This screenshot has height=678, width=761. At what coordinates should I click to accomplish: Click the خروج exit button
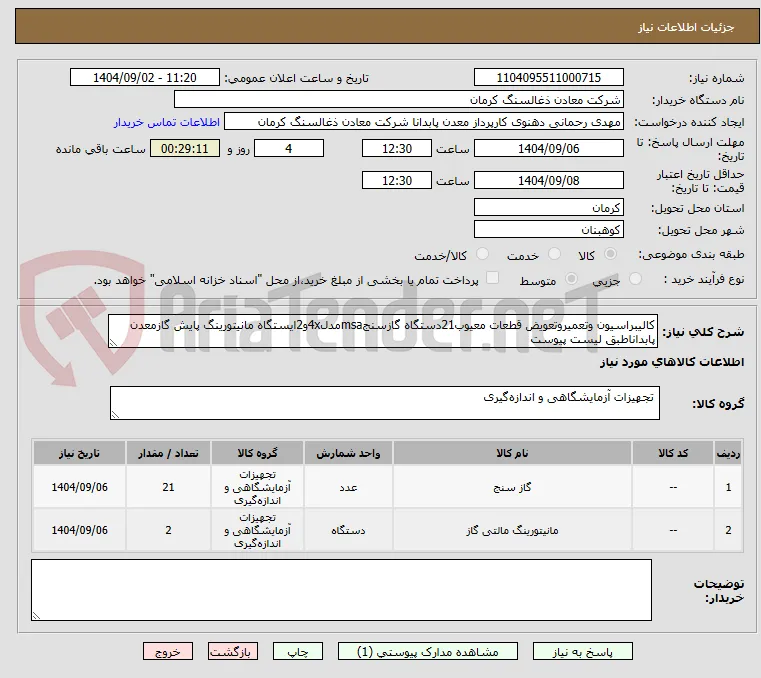tap(168, 652)
